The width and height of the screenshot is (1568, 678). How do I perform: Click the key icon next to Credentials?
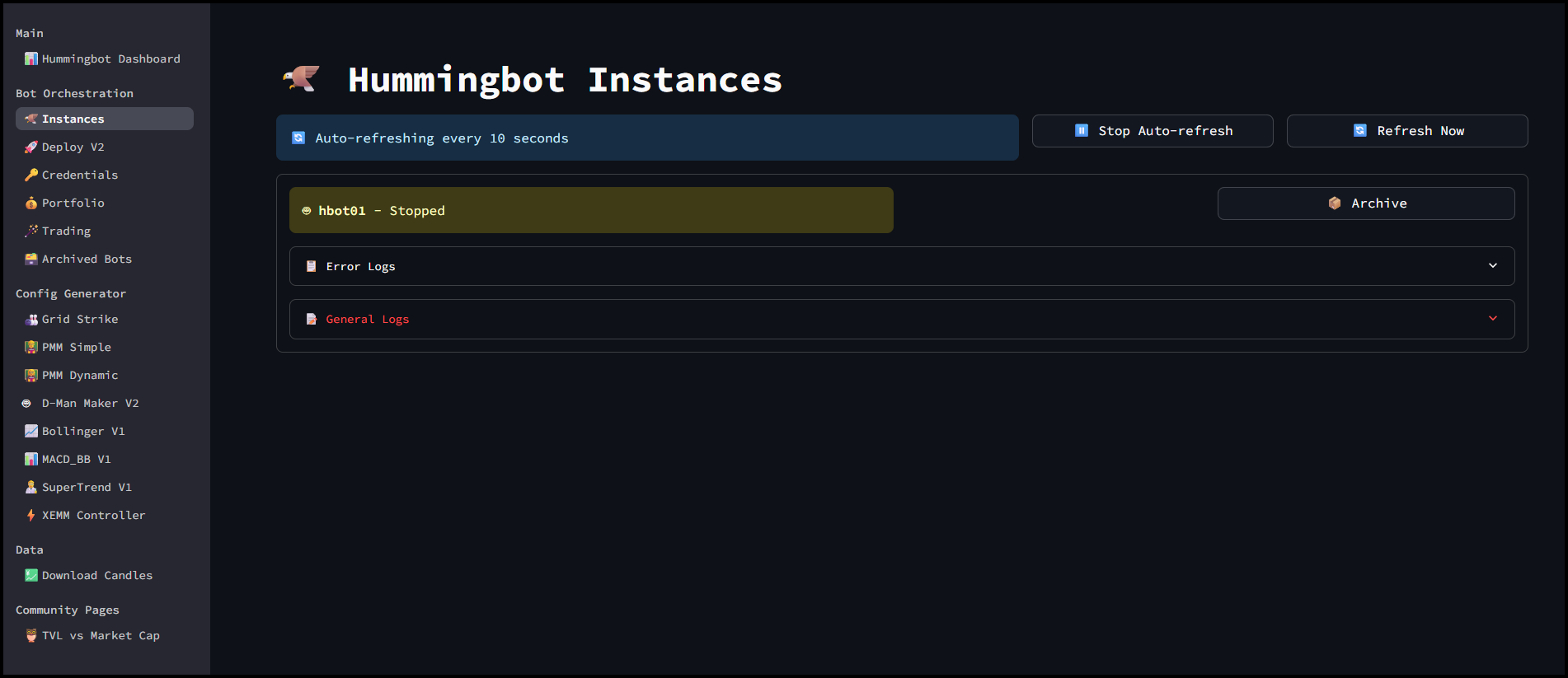tap(31, 175)
